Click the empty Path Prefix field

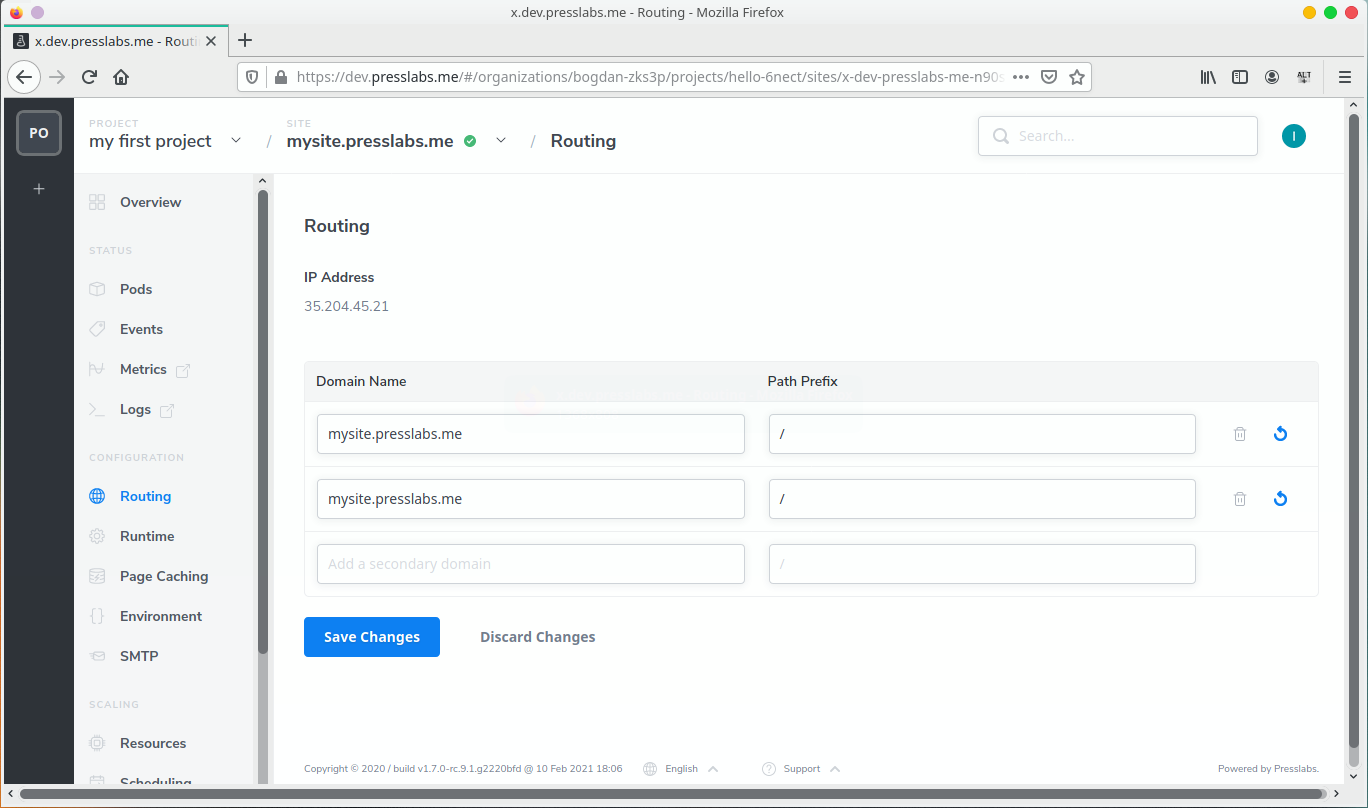tap(982, 564)
